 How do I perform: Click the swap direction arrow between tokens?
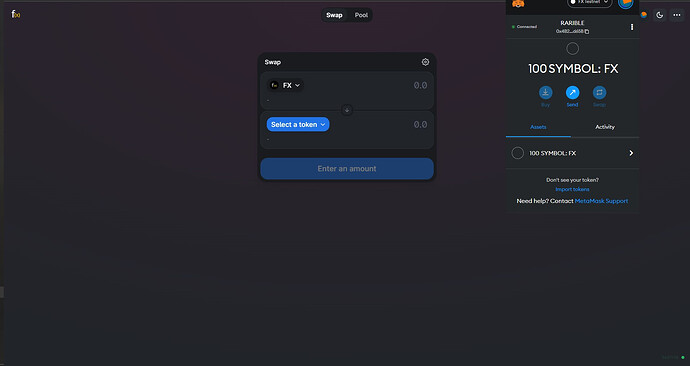point(347,110)
